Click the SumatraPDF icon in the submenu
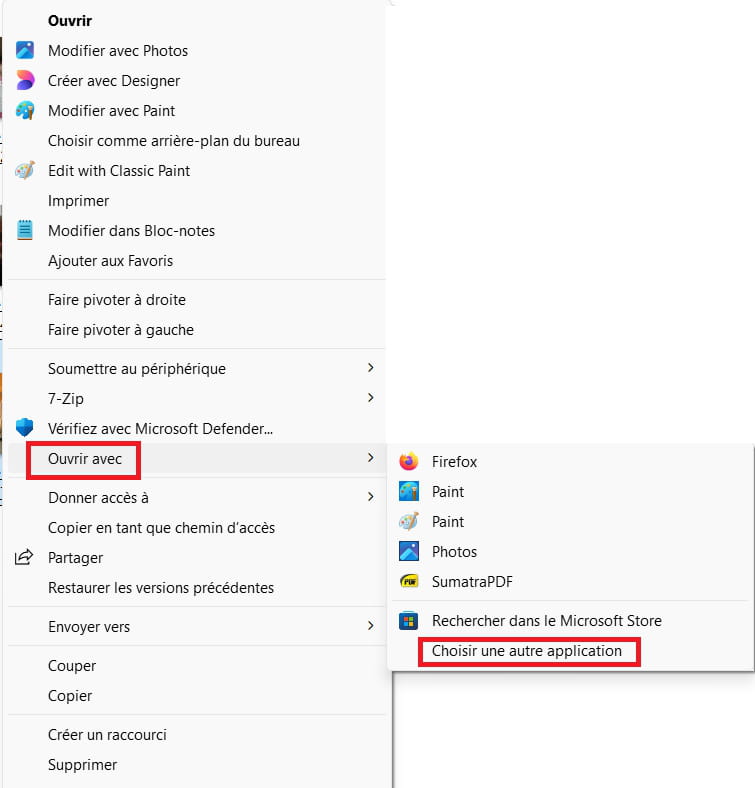The height and width of the screenshot is (788, 755). (x=408, y=582)
